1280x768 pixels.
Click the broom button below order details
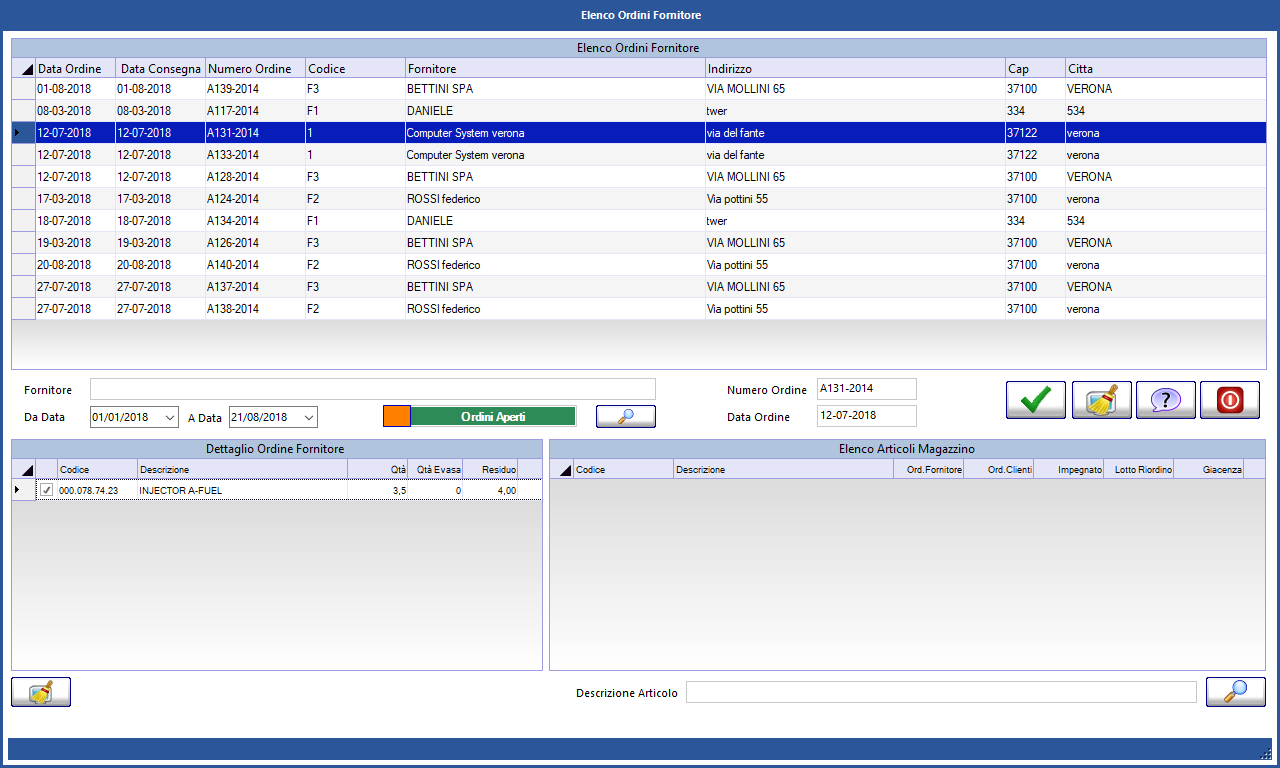tap(41, 693)
